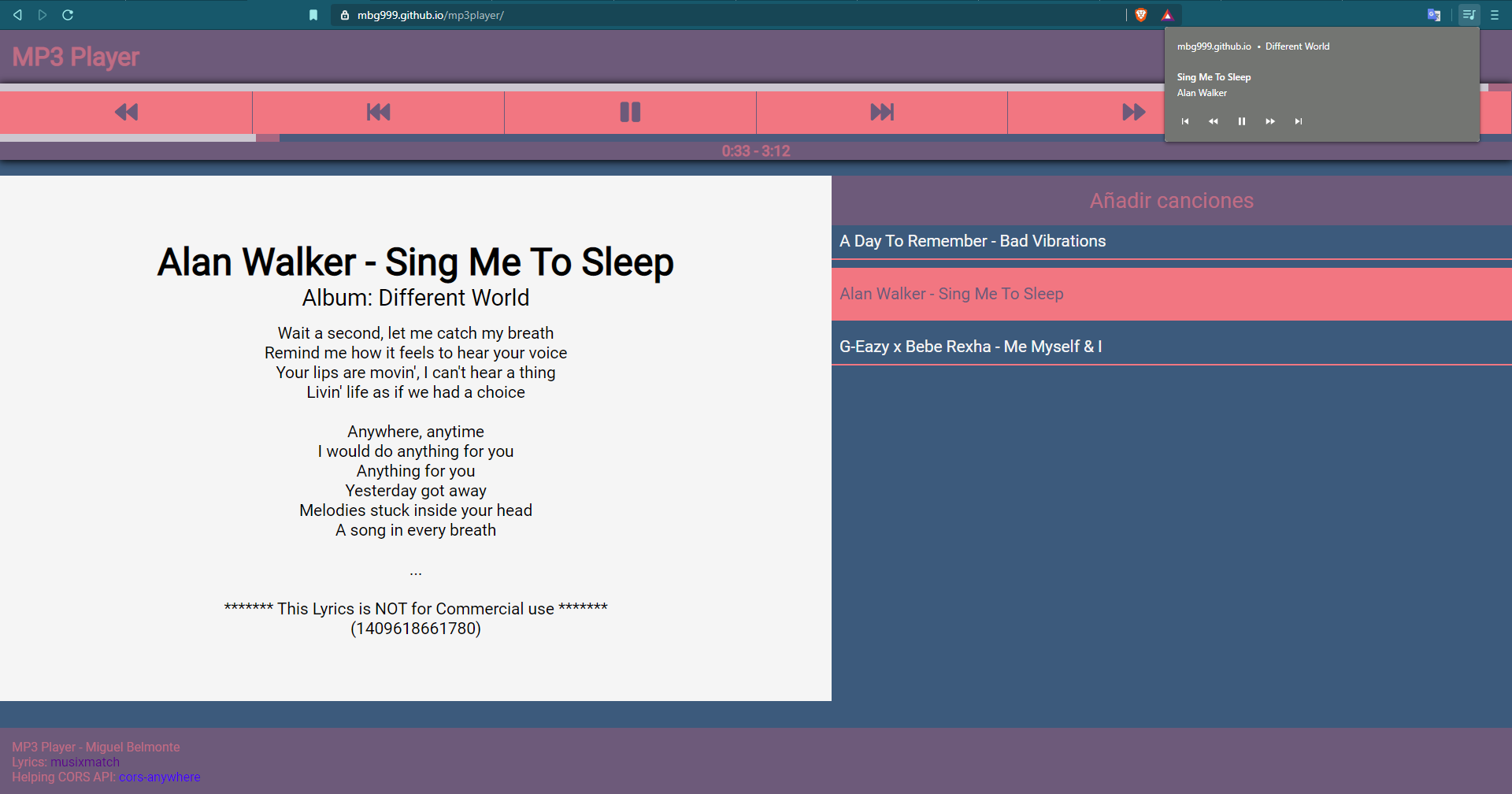Next track in media popup
This screenshot has height=794, width=1512.
coord(1299,121)
